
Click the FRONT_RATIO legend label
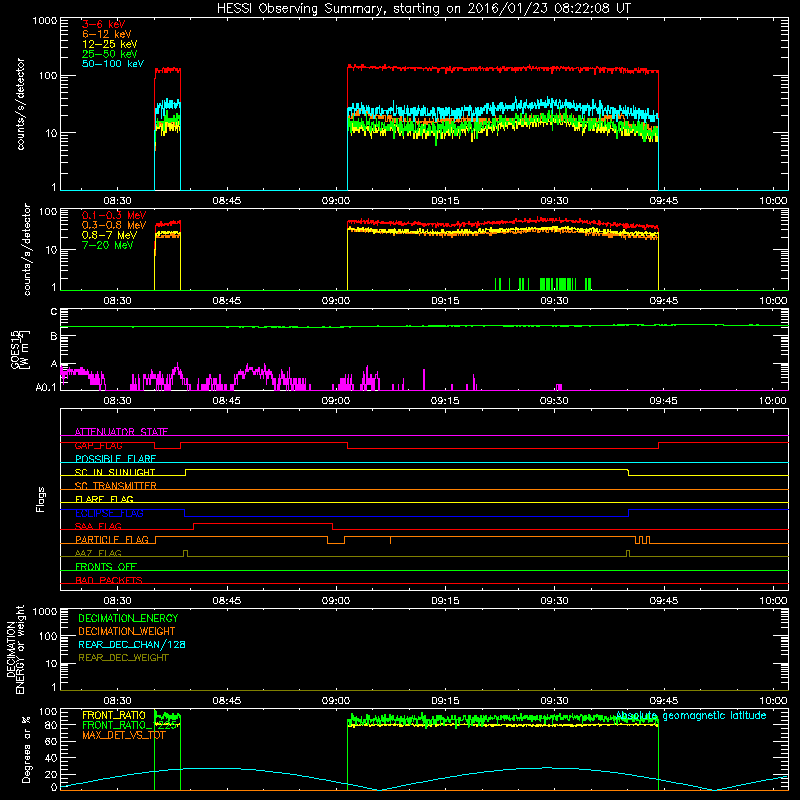click(114, 715)
